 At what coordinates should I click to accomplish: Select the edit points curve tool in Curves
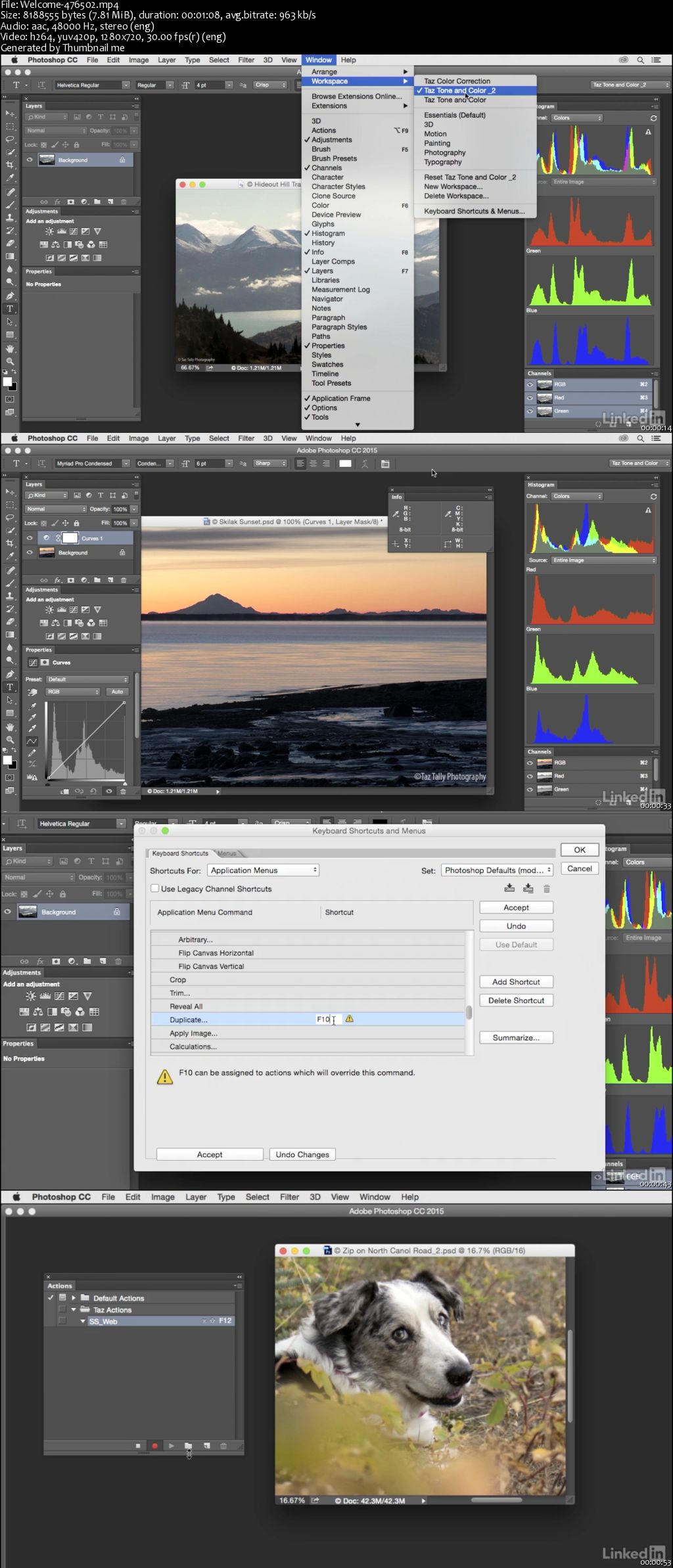point(32,741)
